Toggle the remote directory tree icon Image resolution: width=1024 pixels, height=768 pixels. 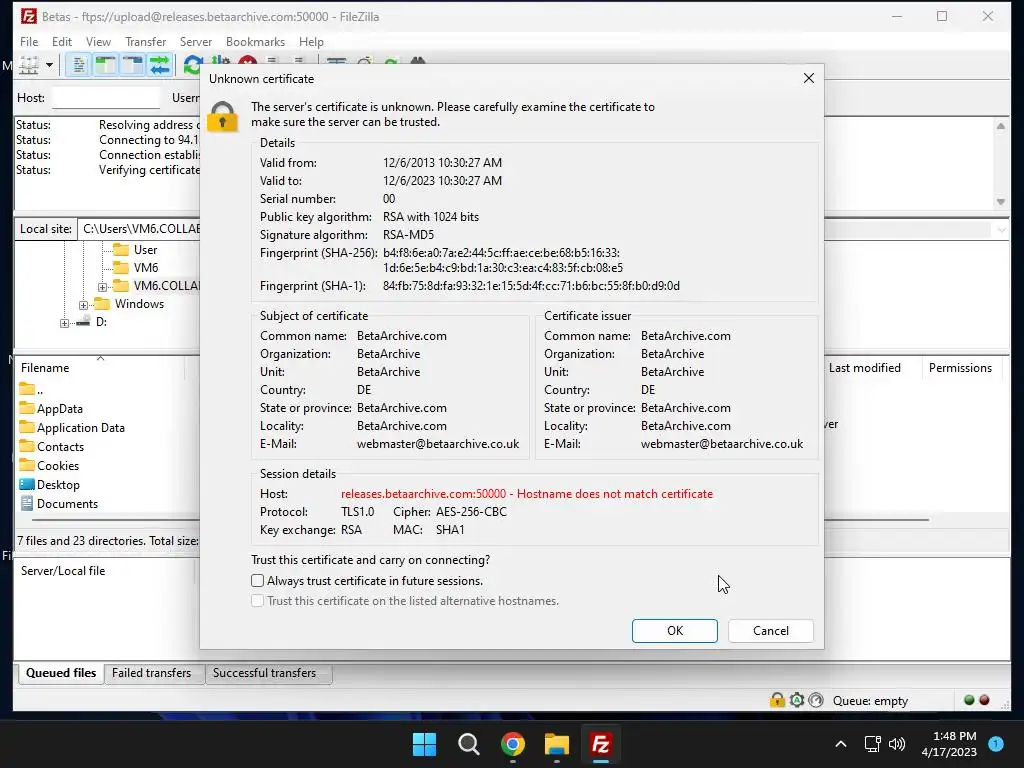[133, 65]
